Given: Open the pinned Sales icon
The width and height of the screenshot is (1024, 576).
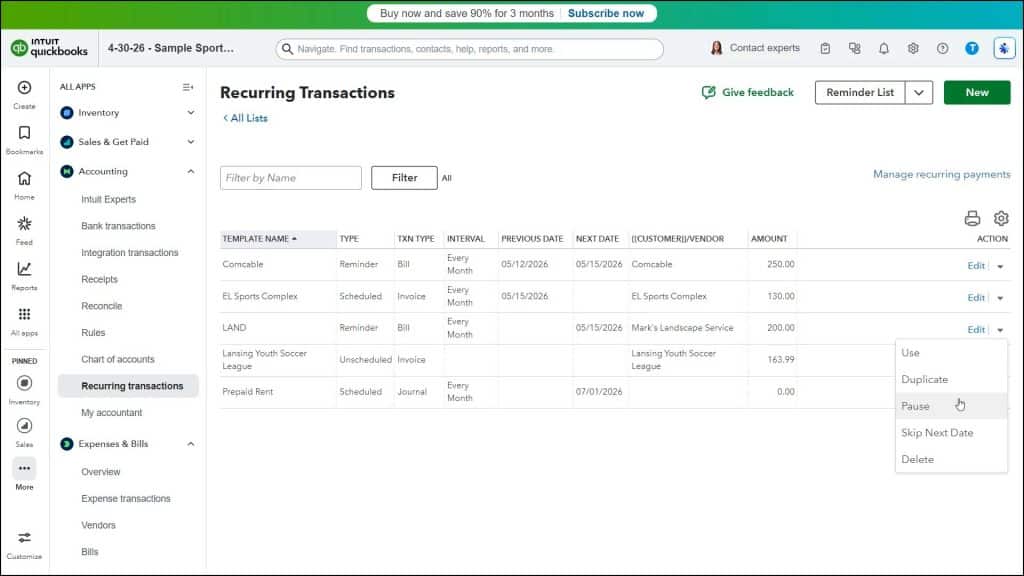Looking at the screenshot, I should tap(24, 426).
